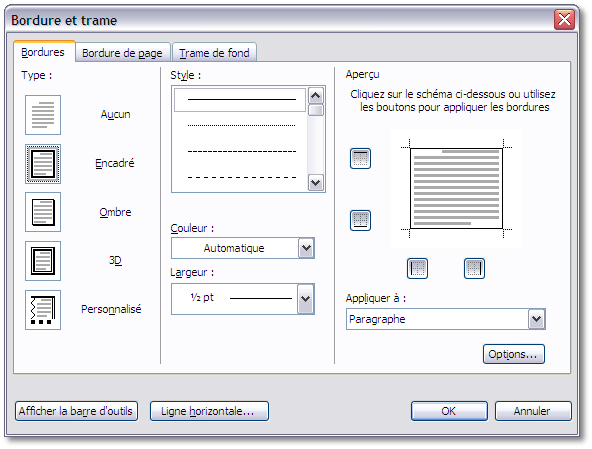592x449 pixels.
Task: Select the dotted line style in list
Action: click(241, 125)
